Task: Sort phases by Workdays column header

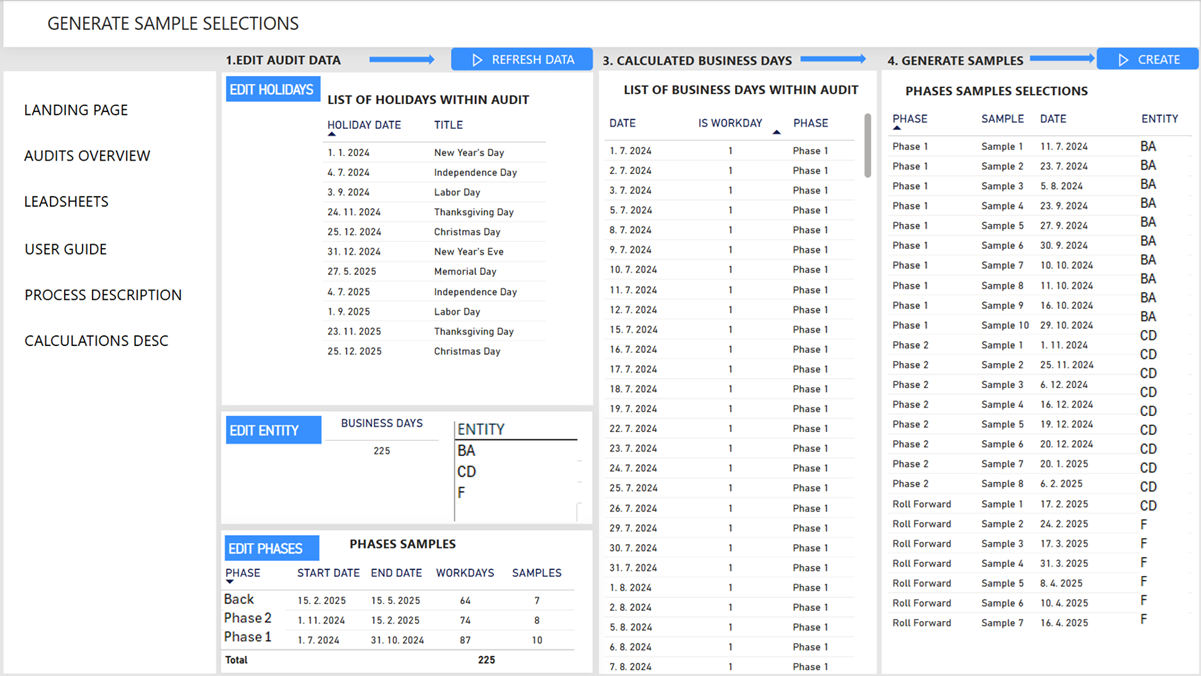Action: [x=465, y=573]
